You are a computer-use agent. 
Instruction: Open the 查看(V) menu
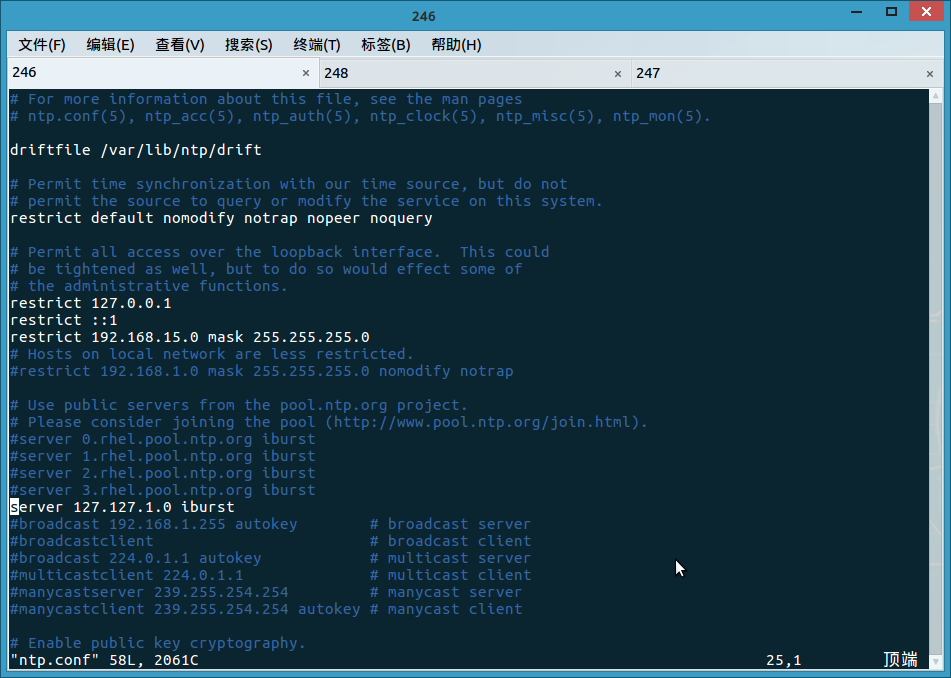[180, 45]
